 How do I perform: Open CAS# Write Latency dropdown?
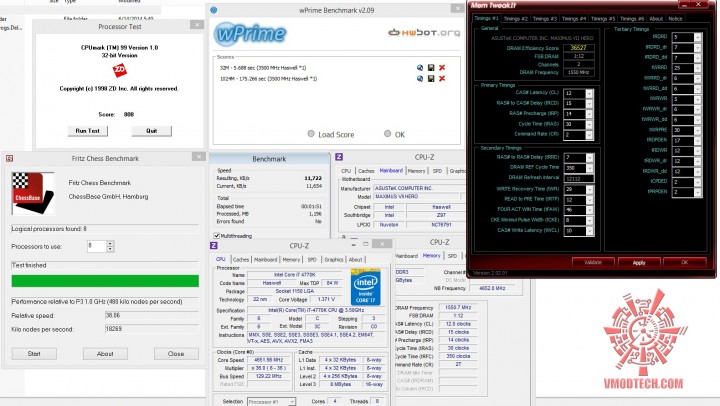point(590,231)
